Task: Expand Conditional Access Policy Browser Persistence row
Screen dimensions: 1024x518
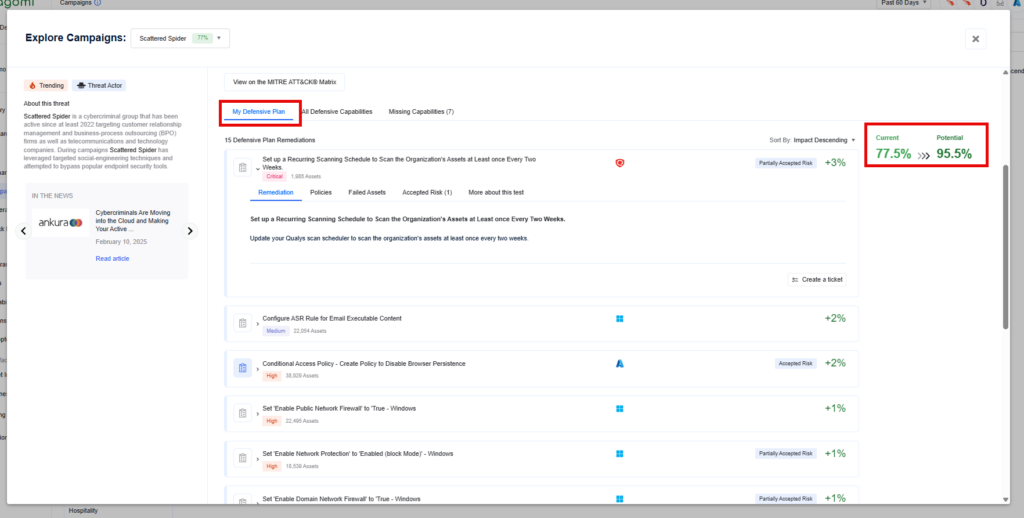Action: [x=257, y=369]
